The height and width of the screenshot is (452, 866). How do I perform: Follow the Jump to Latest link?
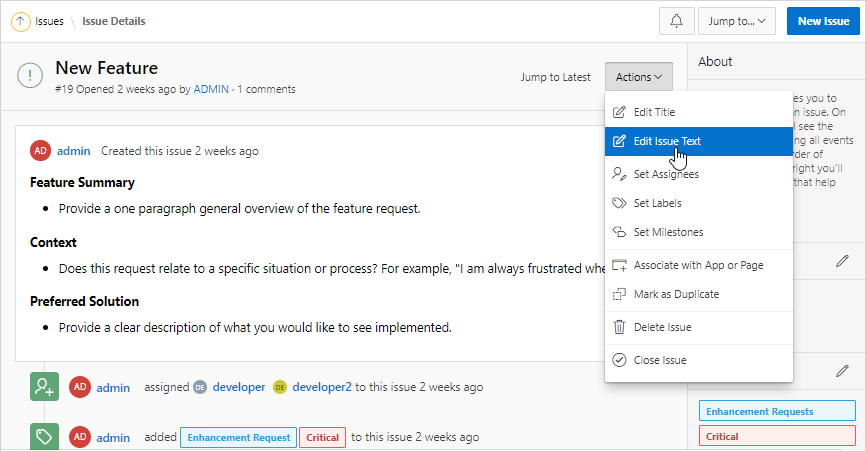[x=555, y=77]
